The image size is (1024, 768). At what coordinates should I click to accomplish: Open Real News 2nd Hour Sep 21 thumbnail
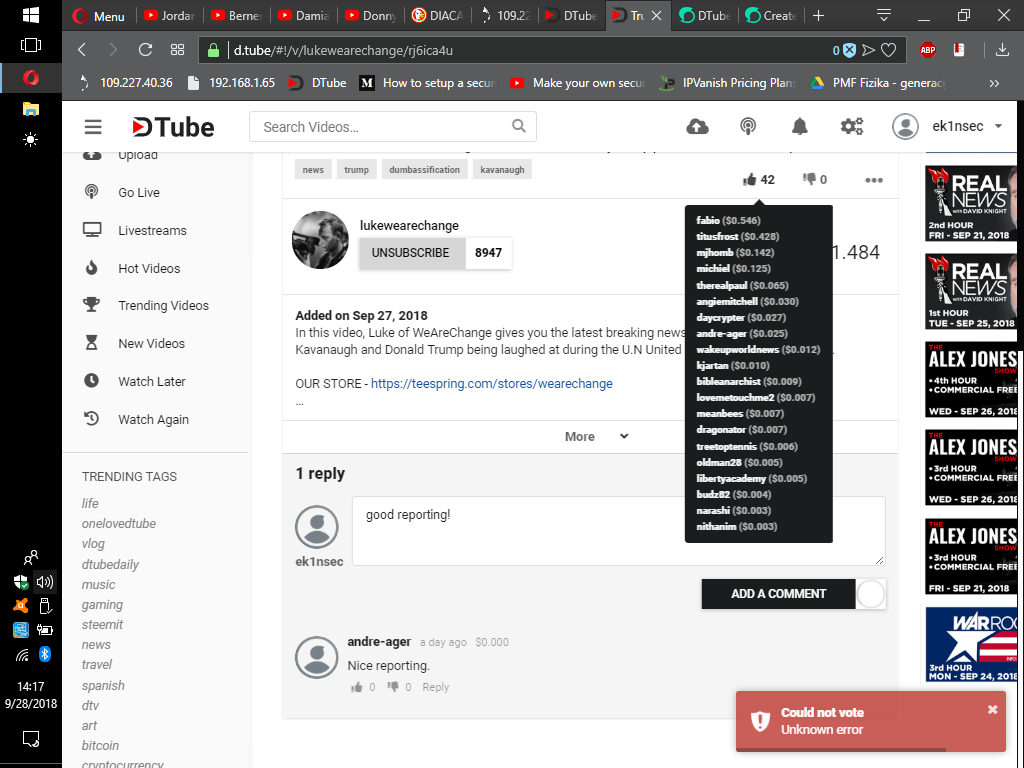point(971,203)
